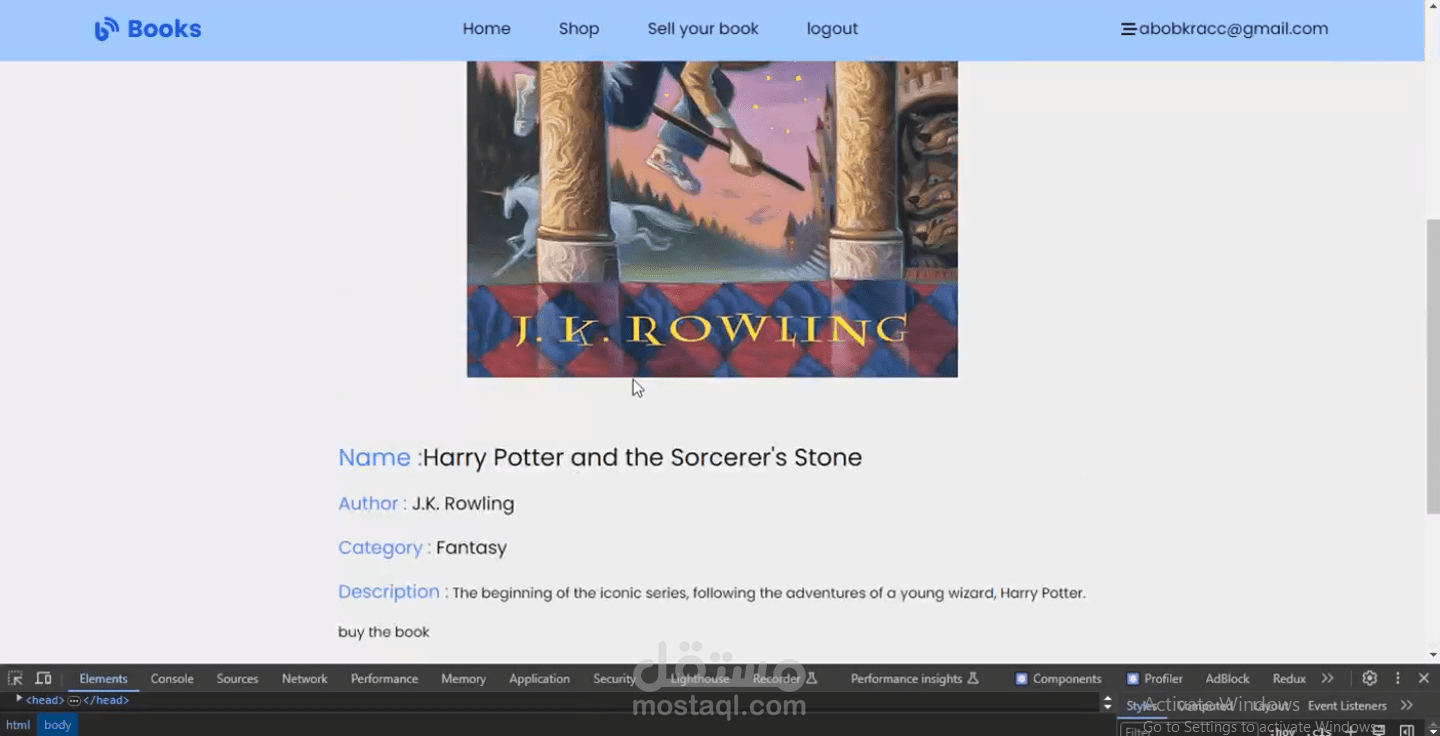Click the page vertical scrollbar thumb
This screenshot has height=736, width=1440.
1432,366
